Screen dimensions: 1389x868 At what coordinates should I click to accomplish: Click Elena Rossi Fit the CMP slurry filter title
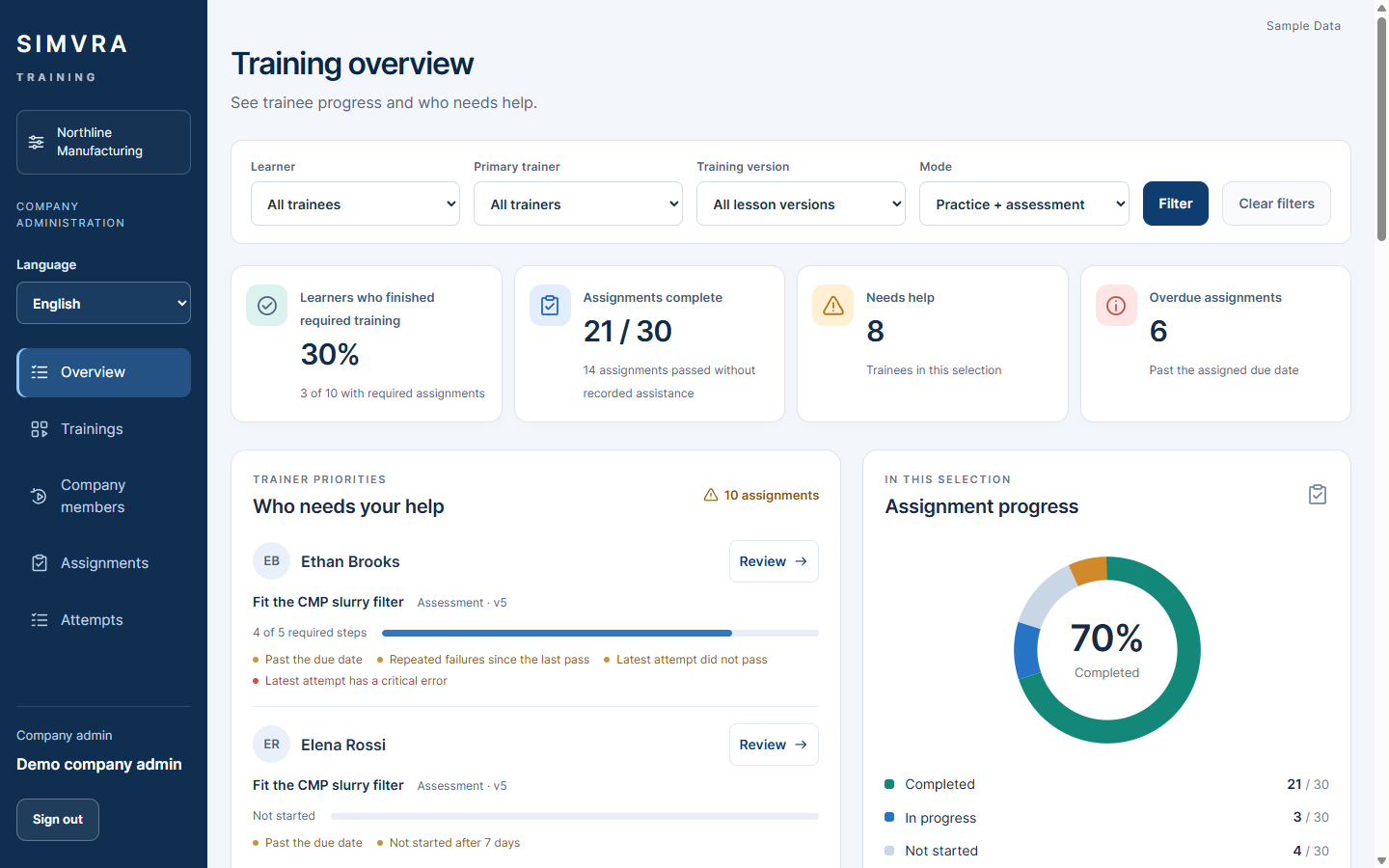[328, 785]
